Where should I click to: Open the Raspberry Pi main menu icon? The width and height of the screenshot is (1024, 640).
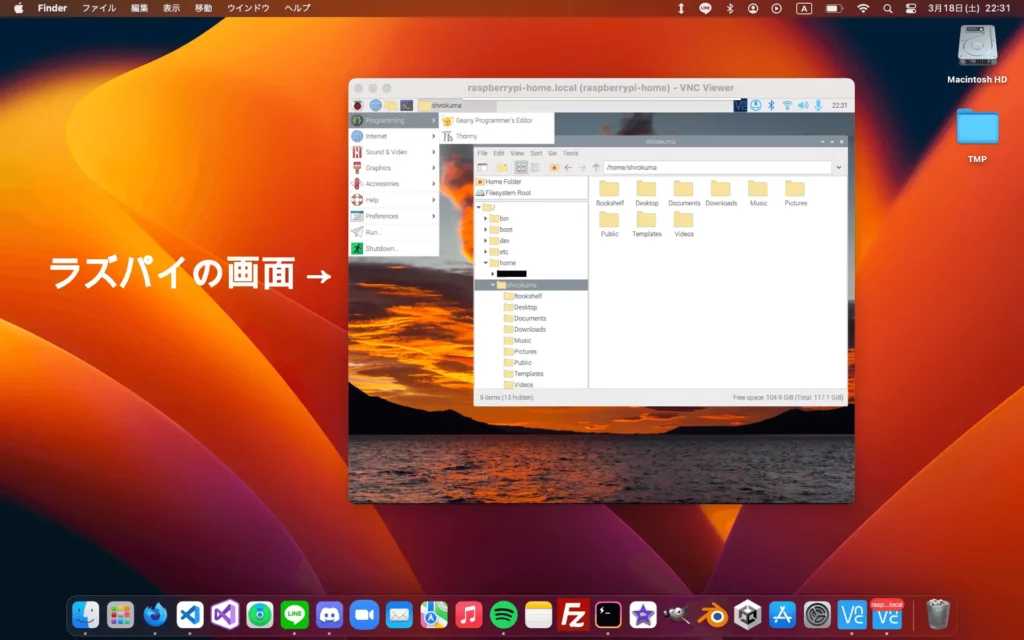coord(357,105)
